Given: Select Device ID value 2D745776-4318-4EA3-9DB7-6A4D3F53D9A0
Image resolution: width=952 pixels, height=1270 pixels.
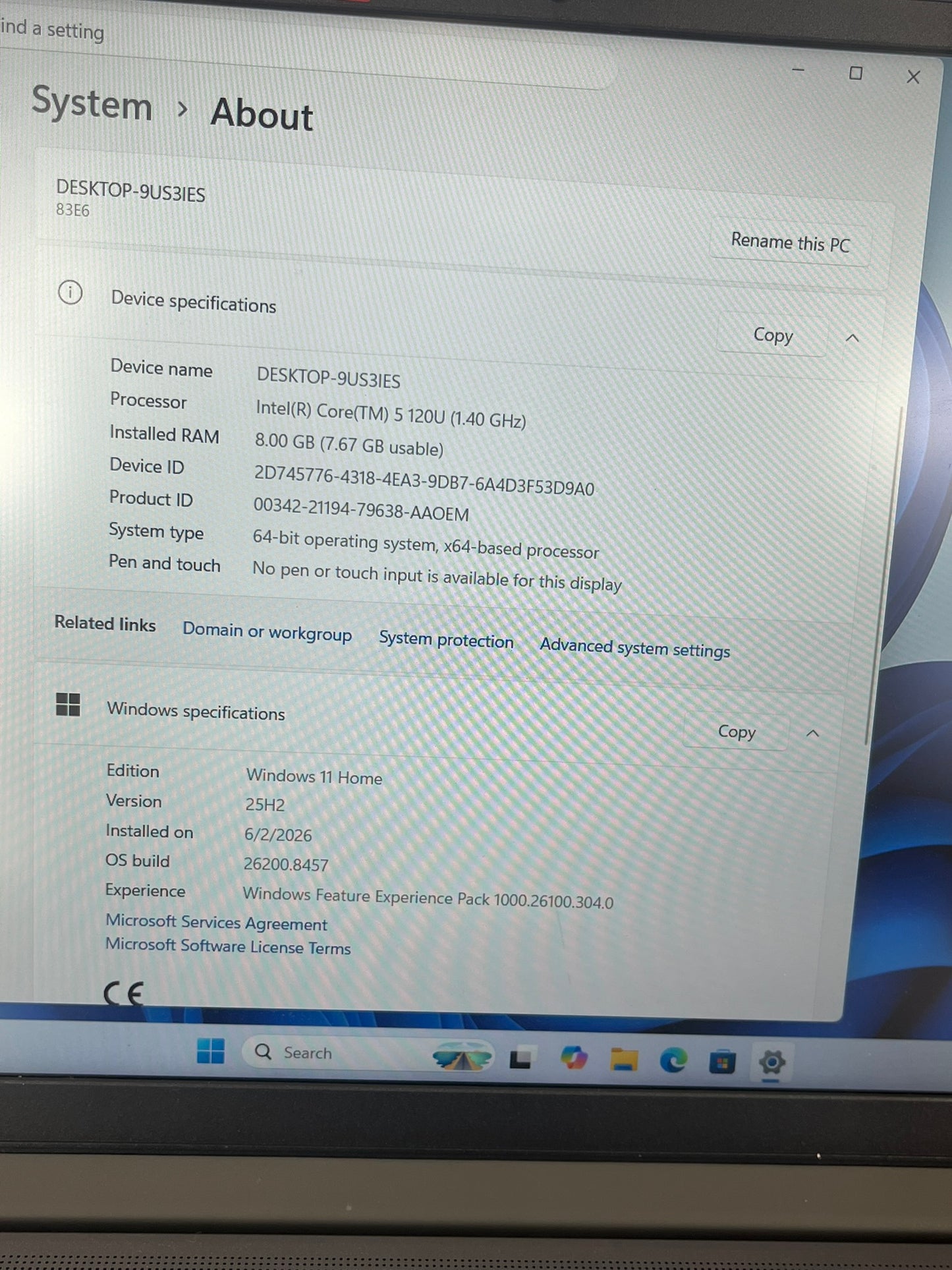Looking at the screenshot, I should pyautogui.click(x=424, y=480).
